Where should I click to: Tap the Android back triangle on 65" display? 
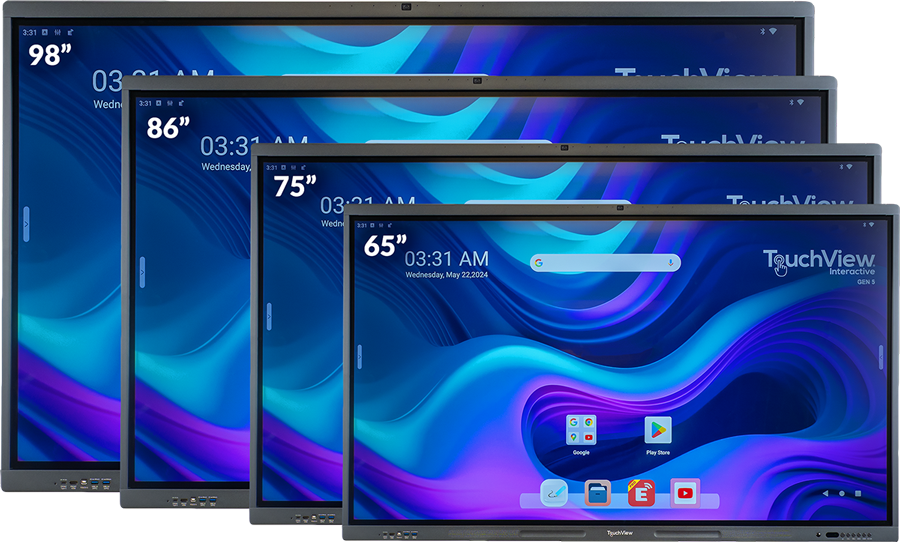coord(825,493)
